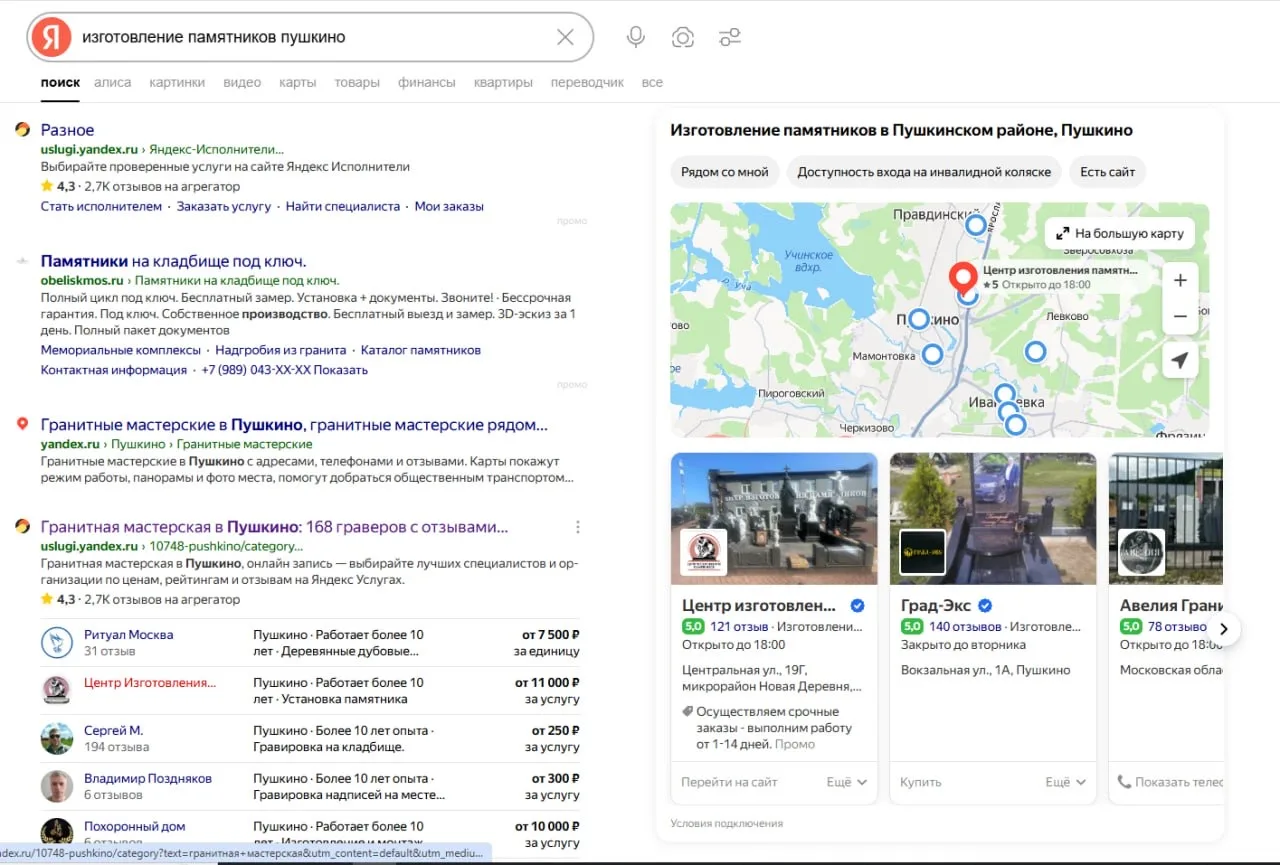Click 'Купить' on Град-Экс card
This screenshot has height=865, width=1280.
tap(920, 782)
